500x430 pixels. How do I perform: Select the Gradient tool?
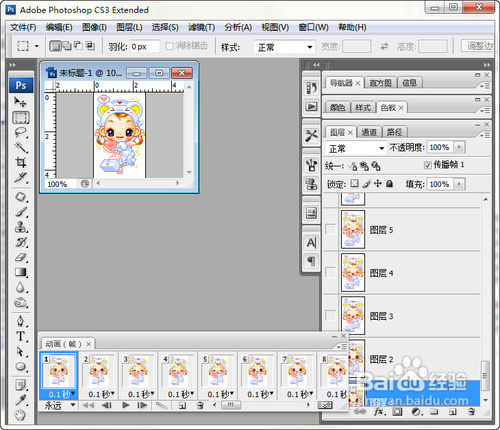pyautogui.click(x=21, y=272)
